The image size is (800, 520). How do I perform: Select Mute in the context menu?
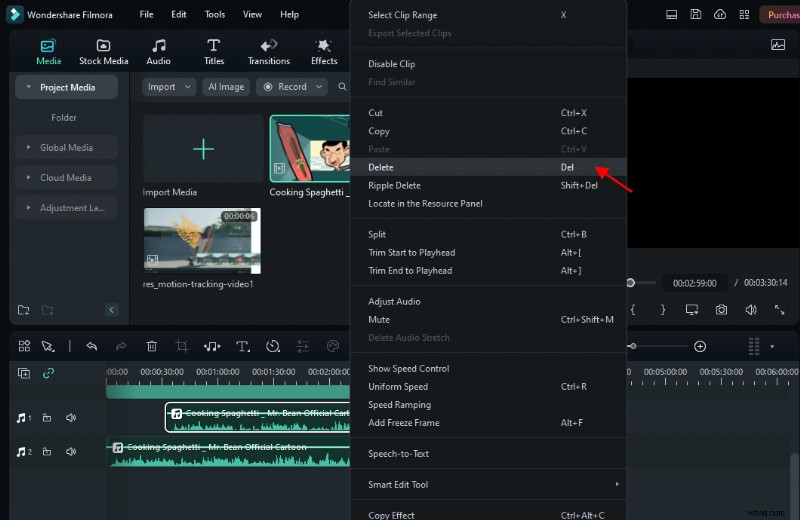(488, 319)
